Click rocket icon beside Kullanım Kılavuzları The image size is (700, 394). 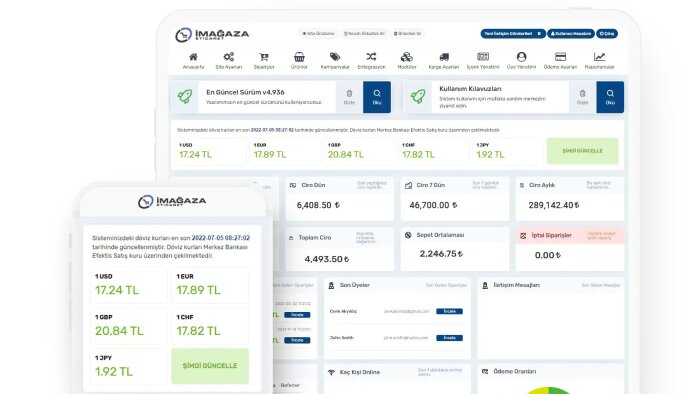(418, 96)
